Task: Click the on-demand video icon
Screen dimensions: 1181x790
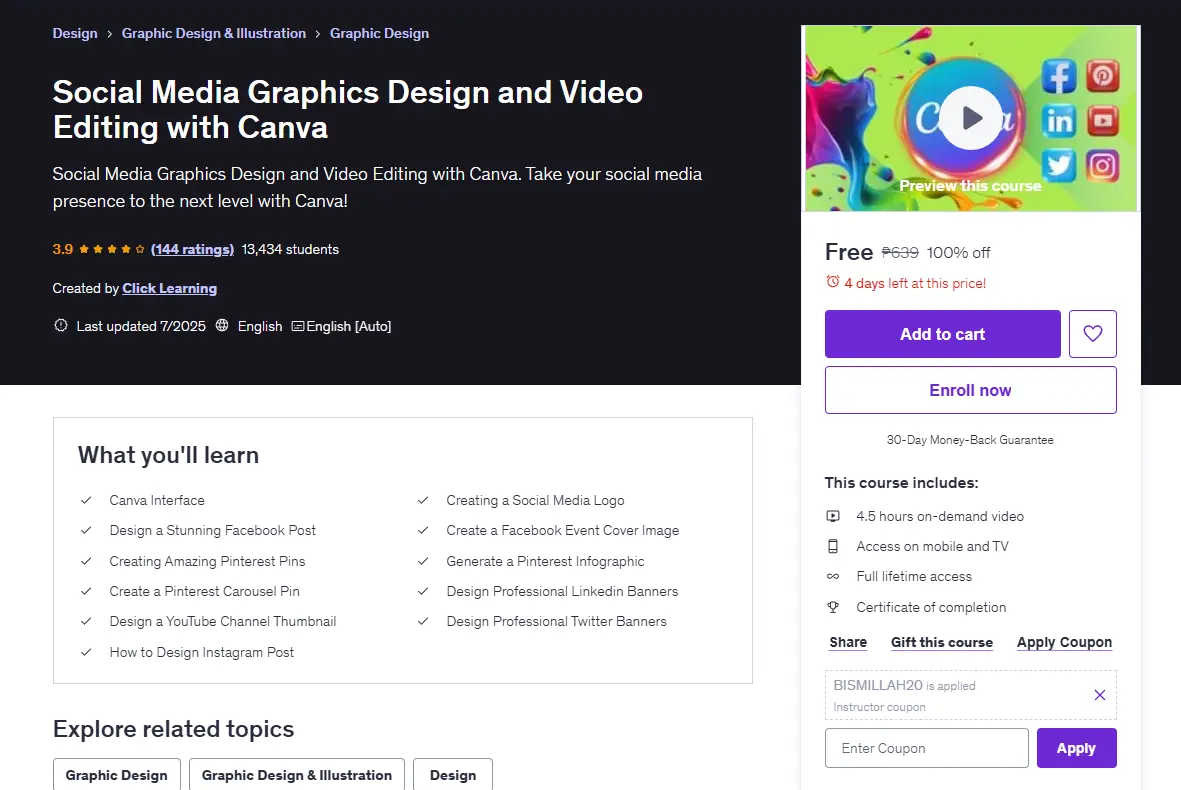Action: (x=833, y=516)
